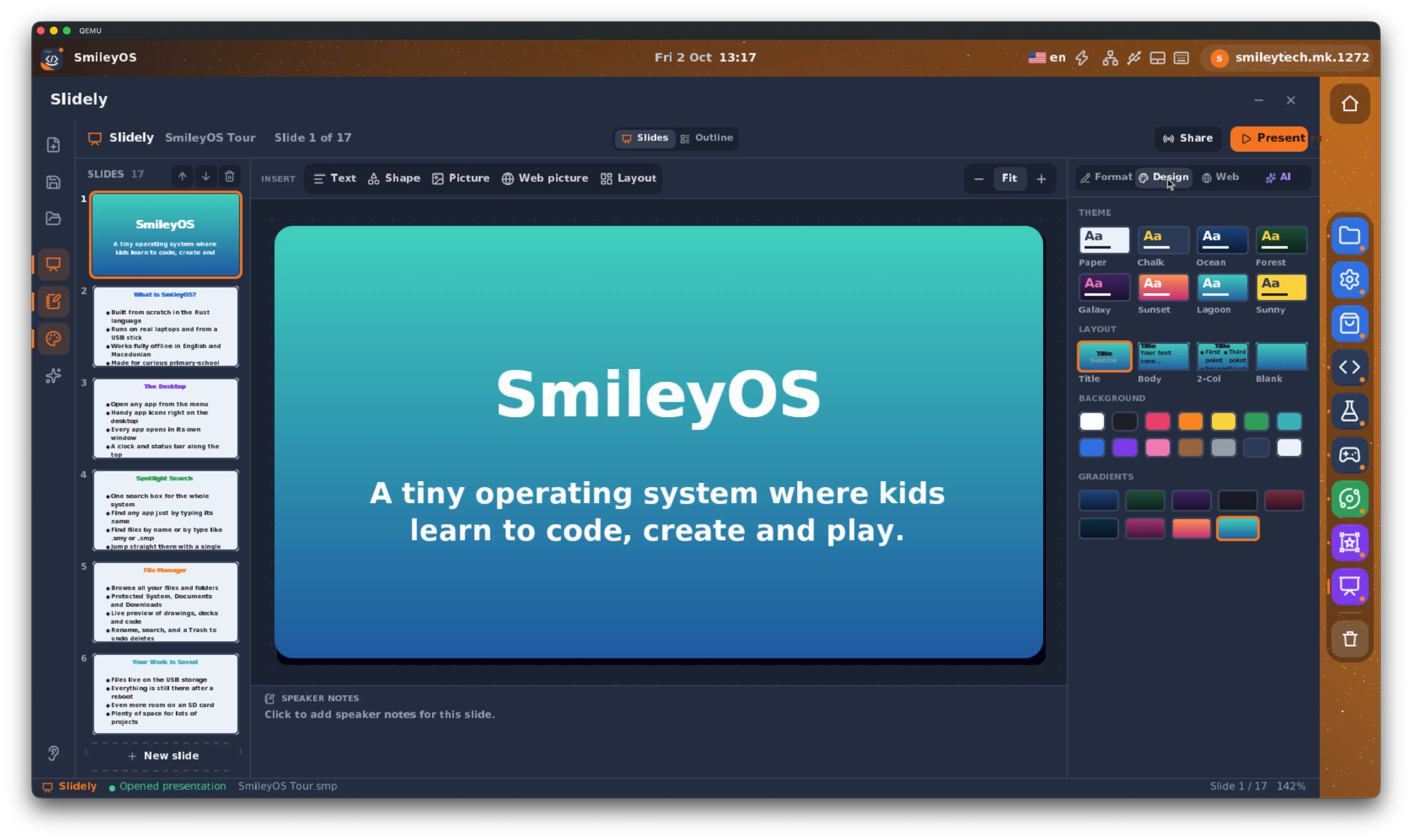Image resolution: width=1412 pixels, height=840 pixels.
Task: Launch the code editor dock icon
Action: [1350, 367]
